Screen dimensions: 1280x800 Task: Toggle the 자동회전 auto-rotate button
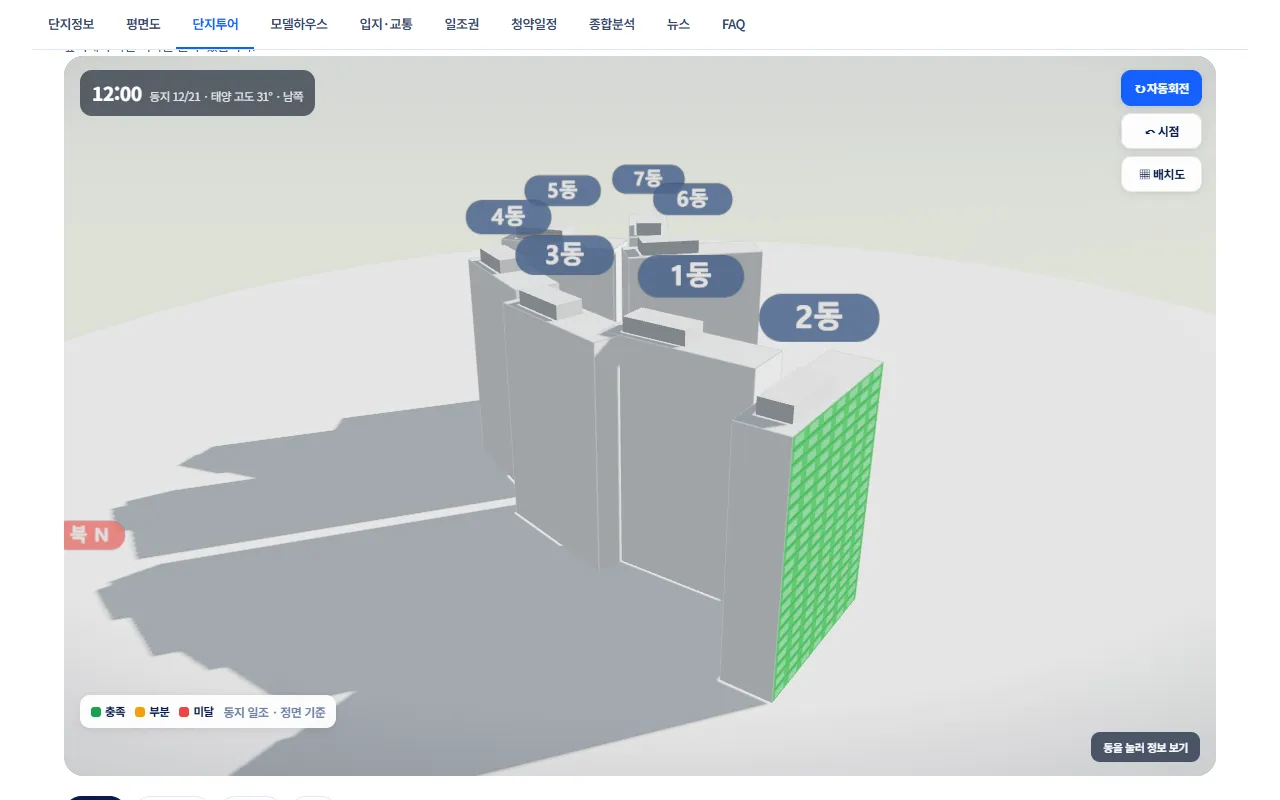click(1161, 88)
